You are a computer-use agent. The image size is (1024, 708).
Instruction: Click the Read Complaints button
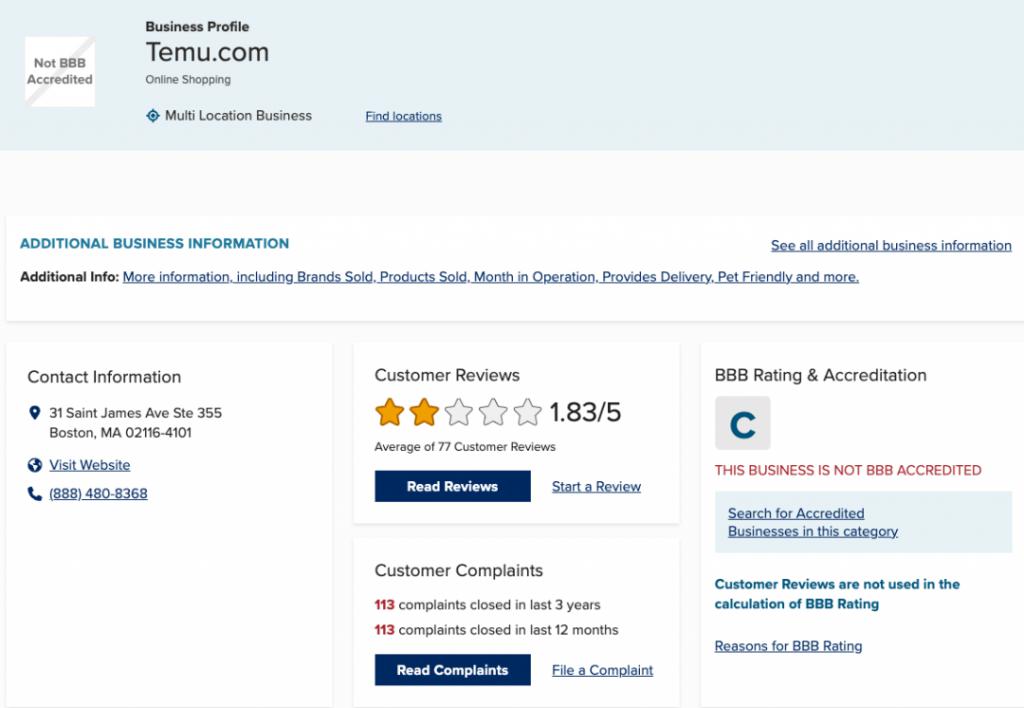click(453, 670)
